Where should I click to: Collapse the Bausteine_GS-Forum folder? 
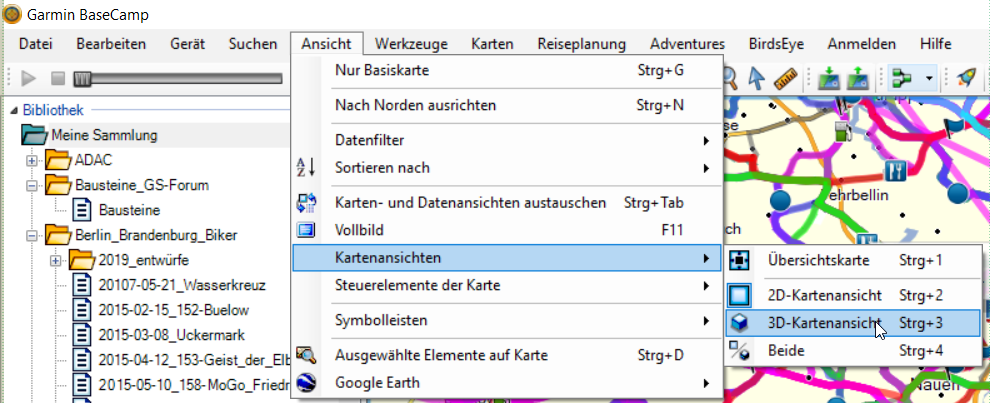[32, 185]
